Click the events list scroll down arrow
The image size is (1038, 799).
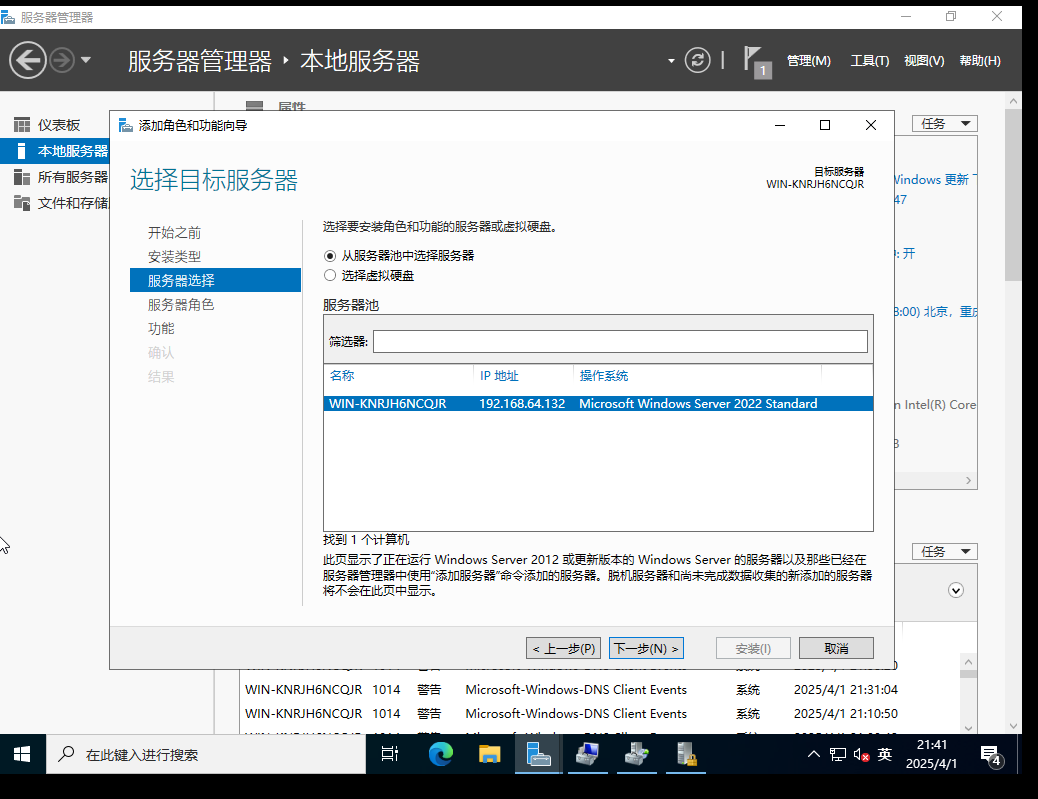(x=968, y=728)
